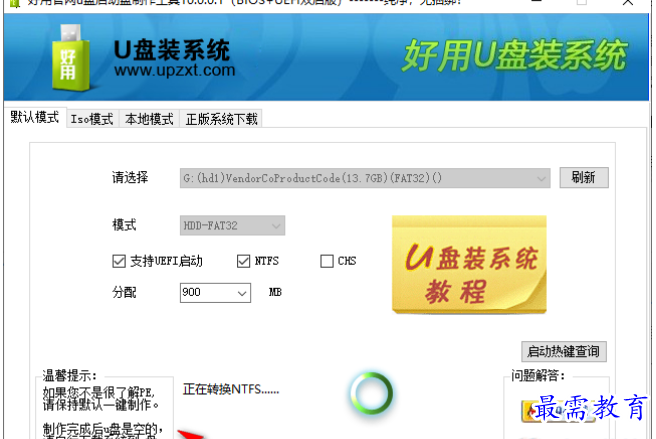Click the spinning progress ring indicator
The width and height of the screenshot is (656, 439).
click(x=372, y=393)
